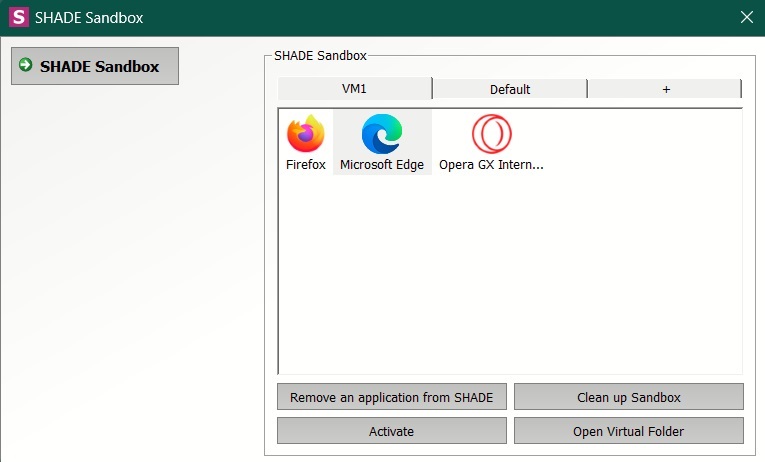Open Virtual Folder button
Screen dimensions: 765x462
[629, 431]
